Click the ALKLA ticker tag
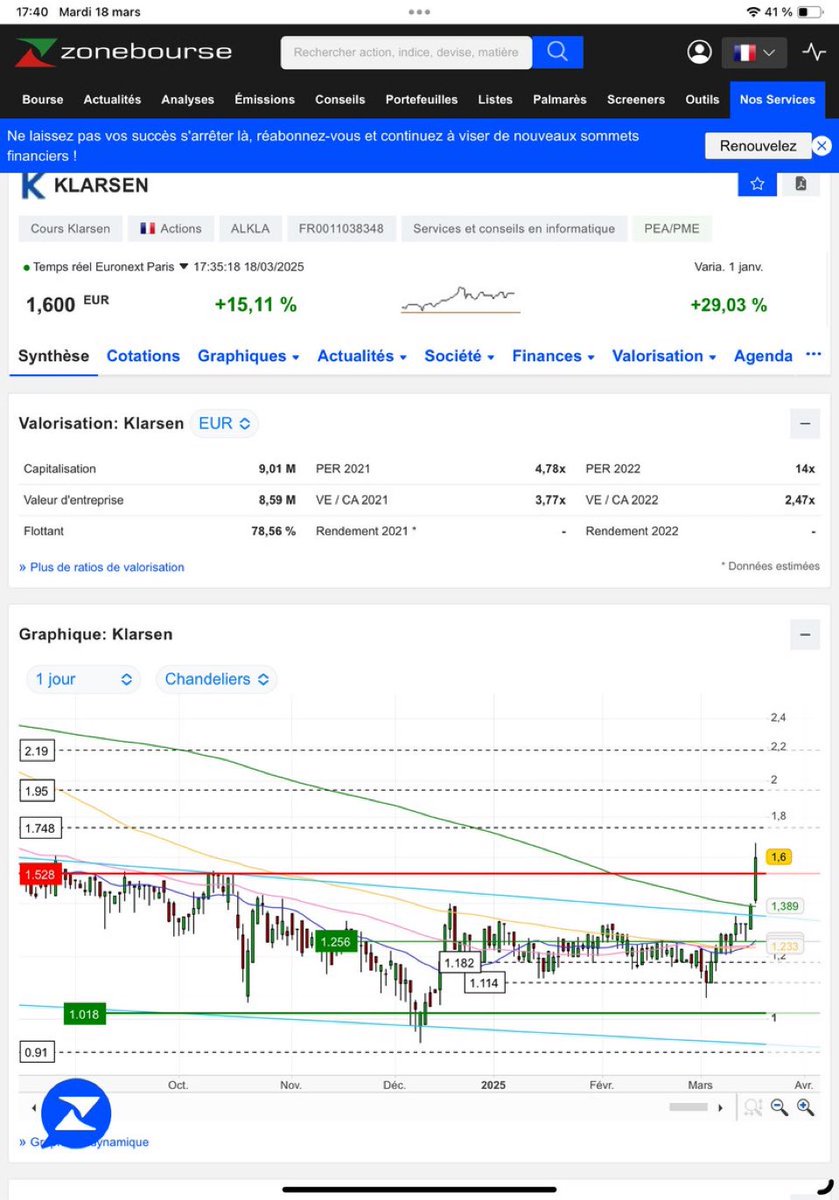The height and width of the screenshot is (1200, 839). (251, 228)
